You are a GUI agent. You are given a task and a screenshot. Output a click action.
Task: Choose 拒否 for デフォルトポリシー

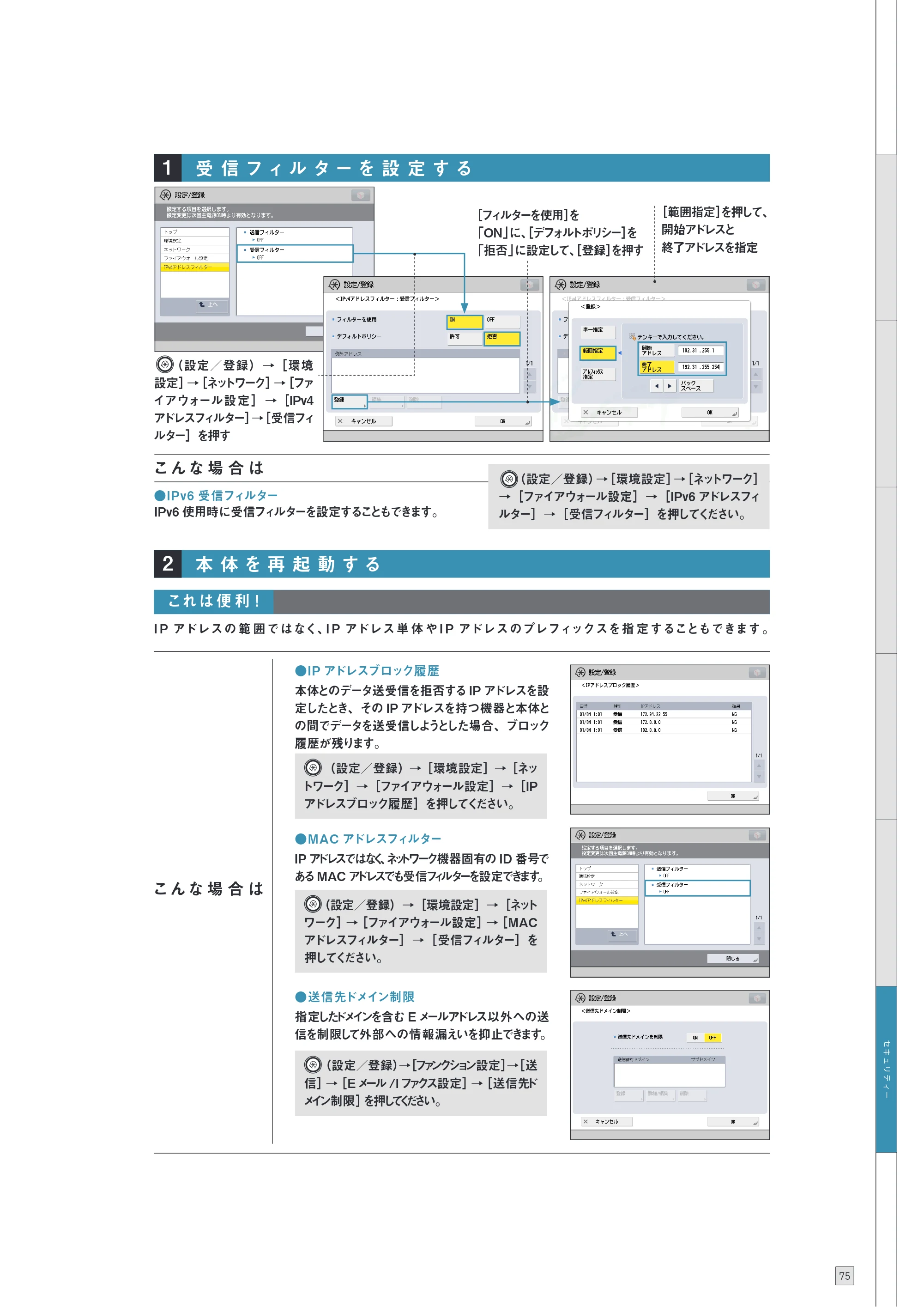tap(502, 339)
